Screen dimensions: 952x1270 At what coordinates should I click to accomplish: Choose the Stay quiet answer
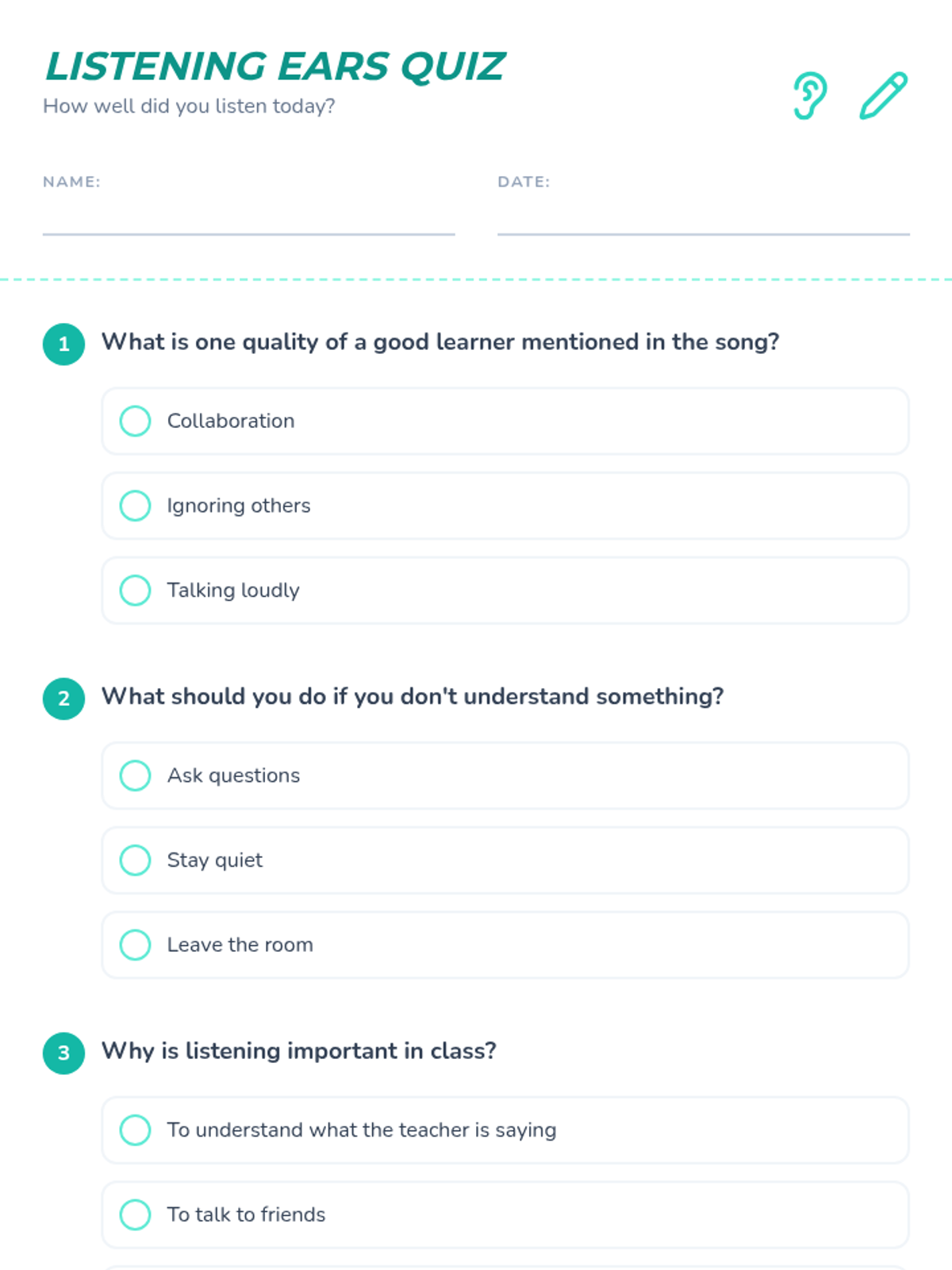click(x=505, y=860)
